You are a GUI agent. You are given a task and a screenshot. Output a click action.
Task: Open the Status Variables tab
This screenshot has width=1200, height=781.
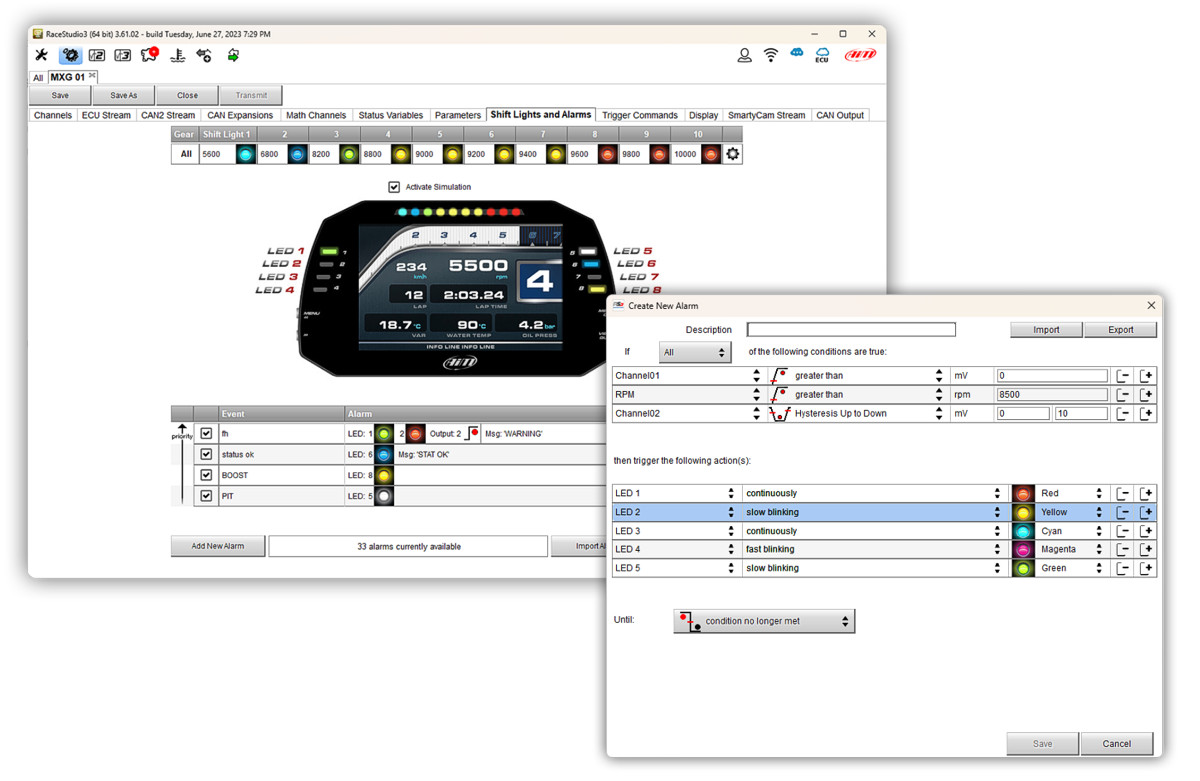391,115
